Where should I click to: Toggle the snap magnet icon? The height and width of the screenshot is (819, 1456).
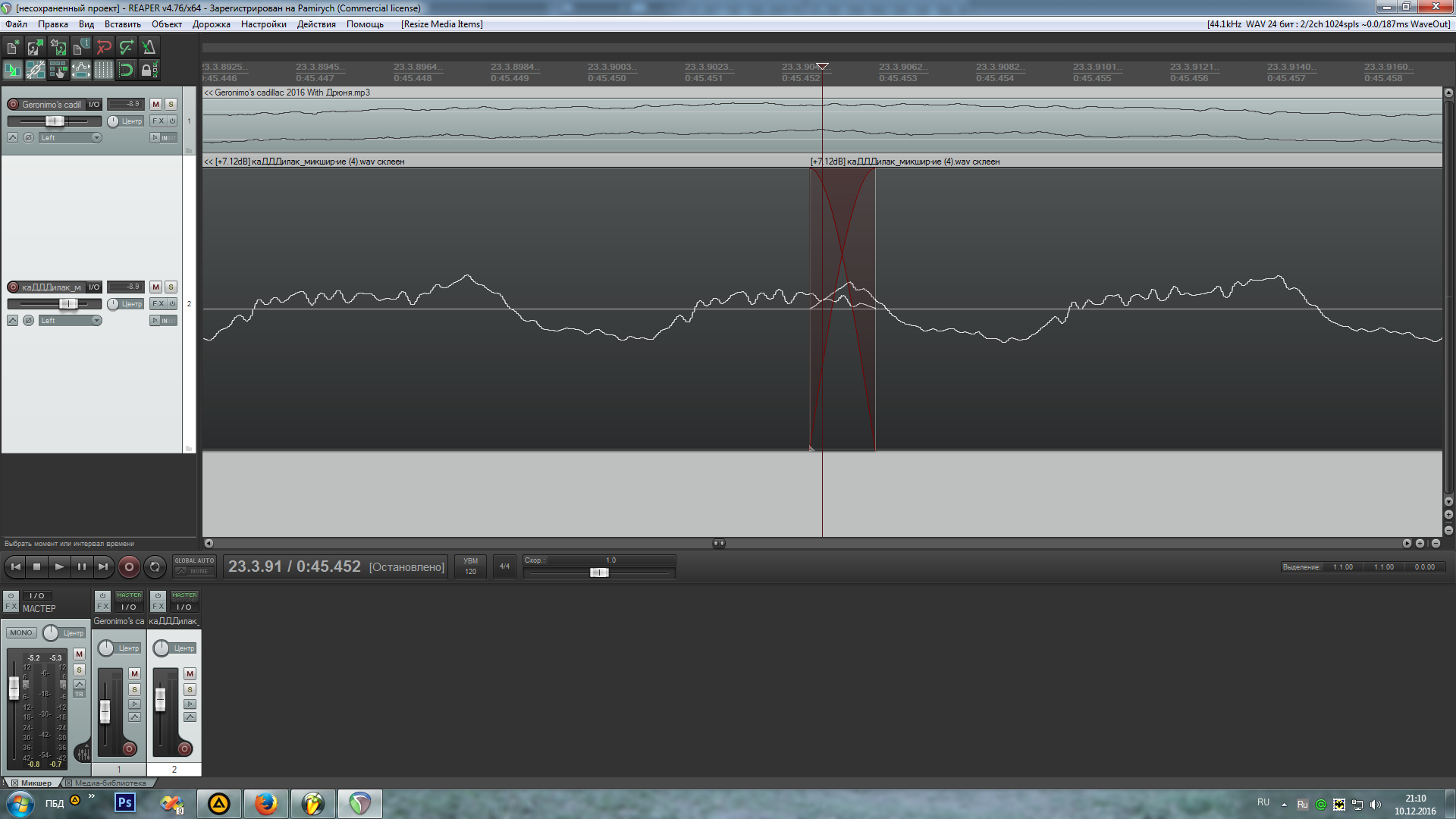pos(127,71)
